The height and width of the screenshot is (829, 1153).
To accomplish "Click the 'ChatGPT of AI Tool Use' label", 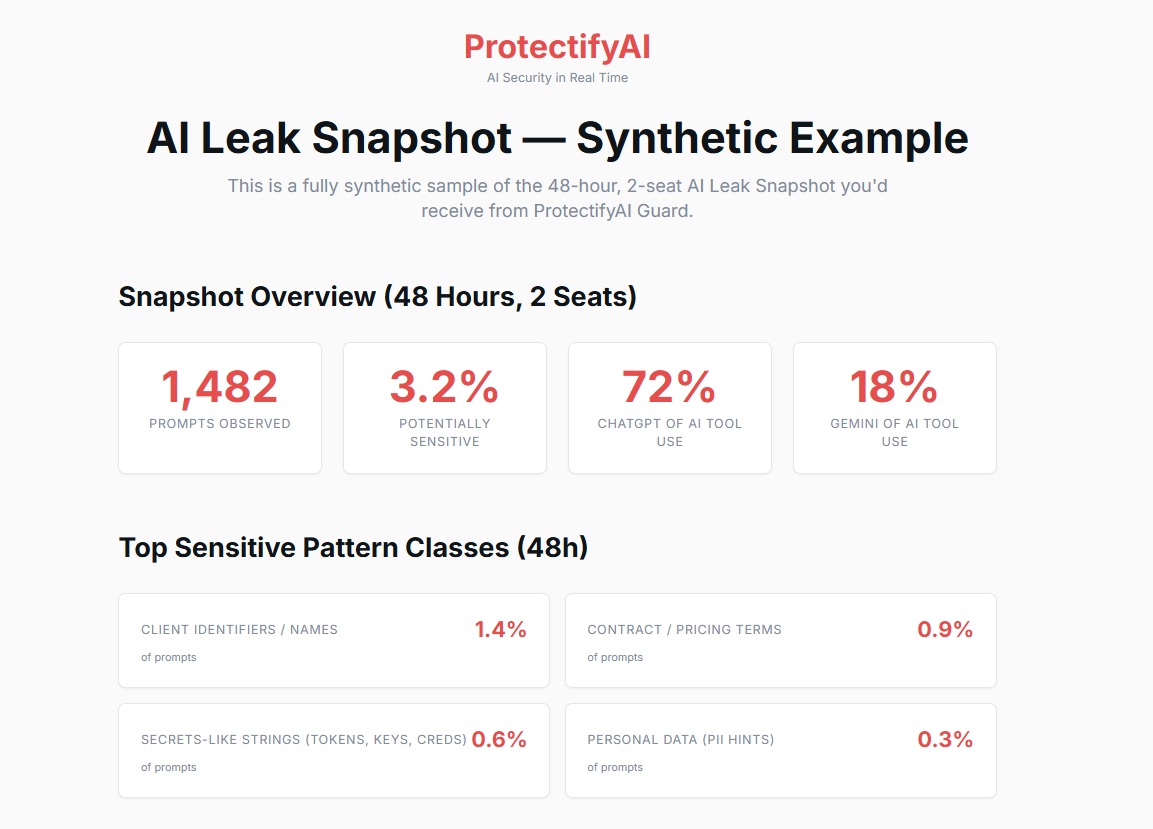I will pos(669,432).
